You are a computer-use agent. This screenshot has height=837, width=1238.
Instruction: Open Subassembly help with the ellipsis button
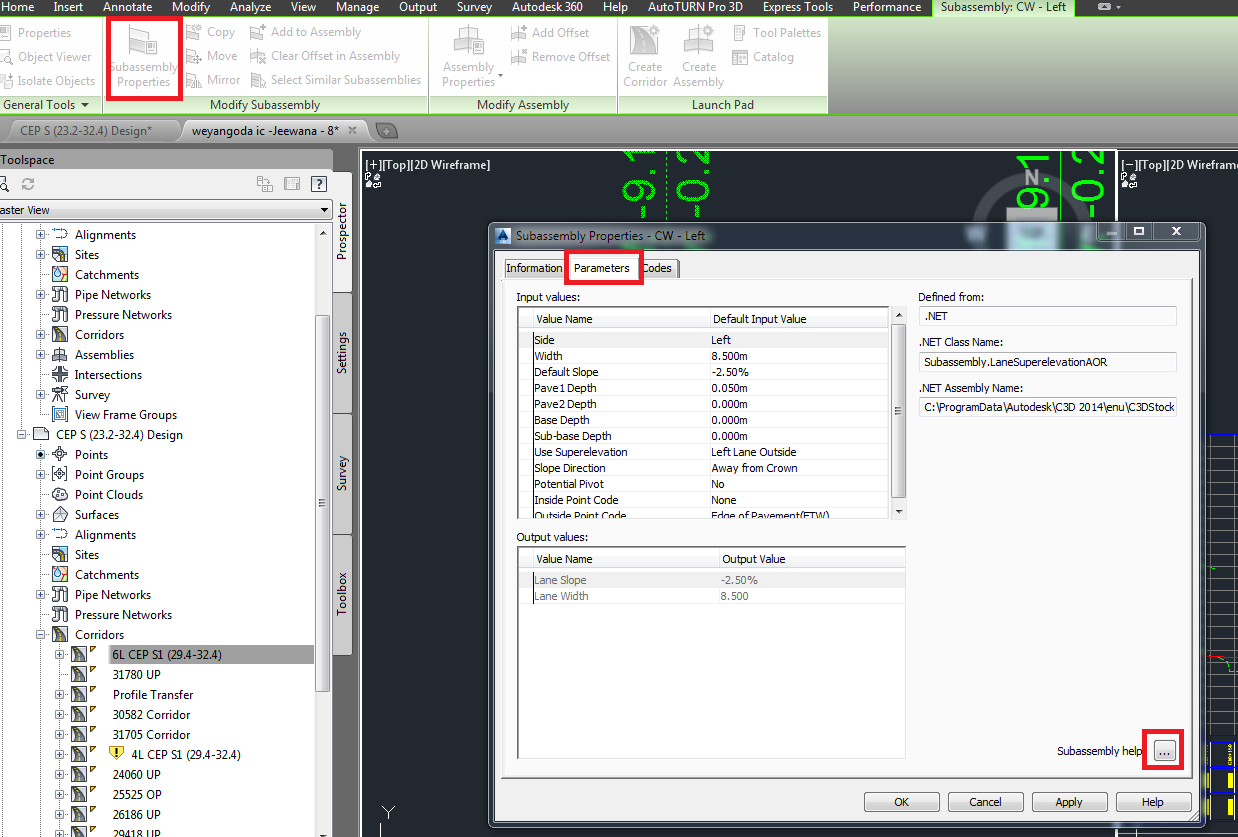tap(1162, 749)
